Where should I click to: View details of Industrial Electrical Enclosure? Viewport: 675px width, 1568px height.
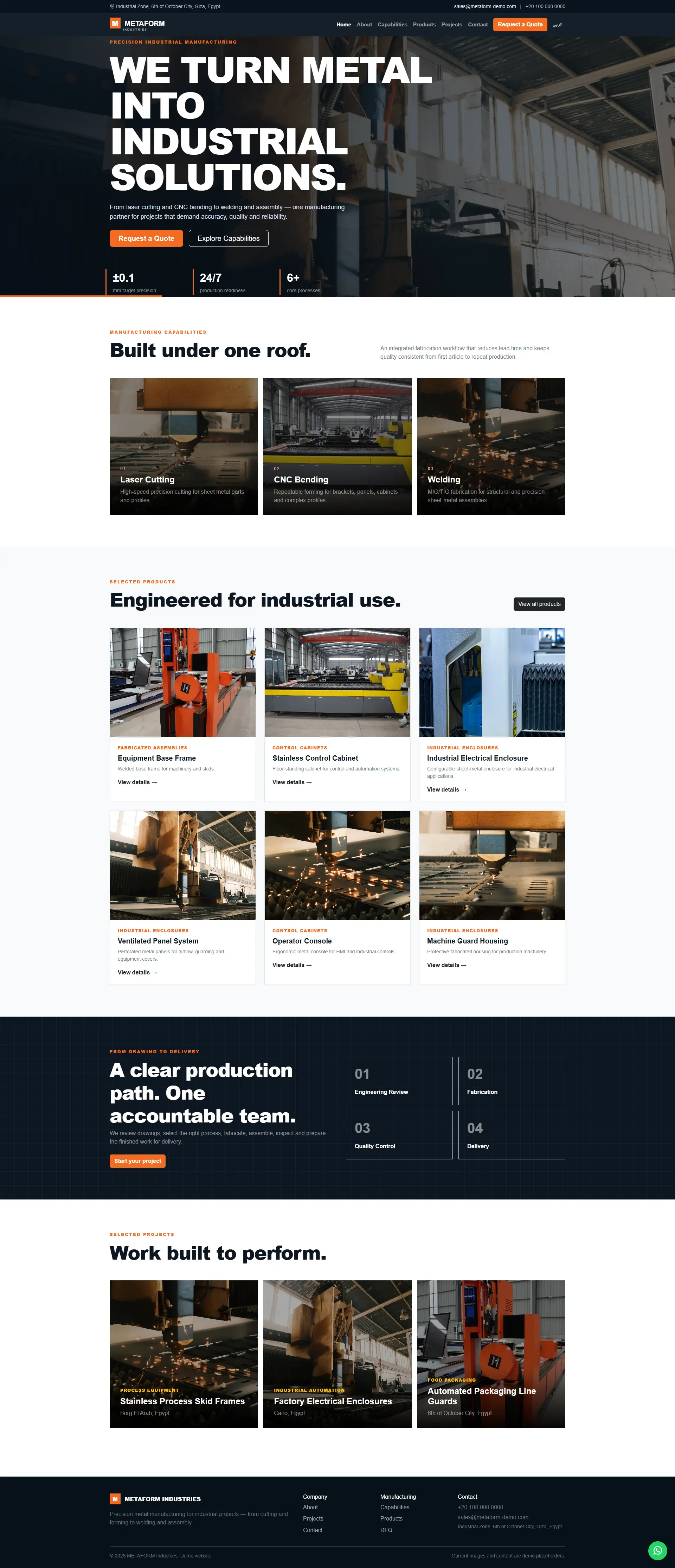[x=446, y=789]
